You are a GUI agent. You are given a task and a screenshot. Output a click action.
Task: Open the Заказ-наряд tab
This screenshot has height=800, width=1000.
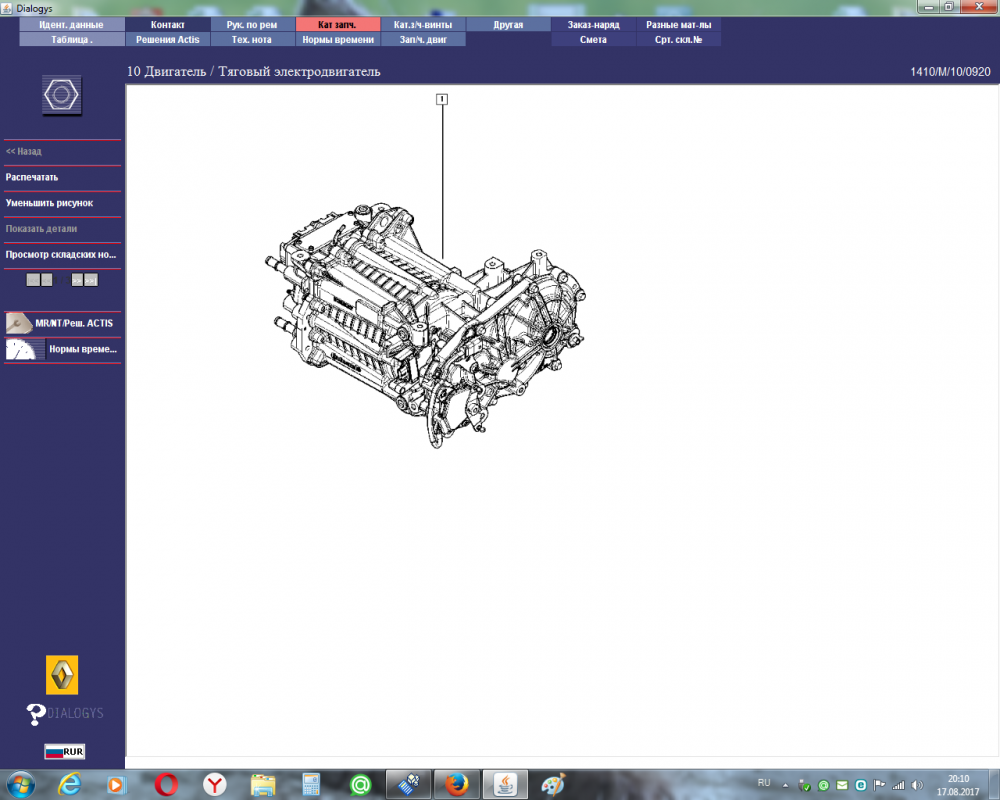pyautogui.click(x=594, y=24)
